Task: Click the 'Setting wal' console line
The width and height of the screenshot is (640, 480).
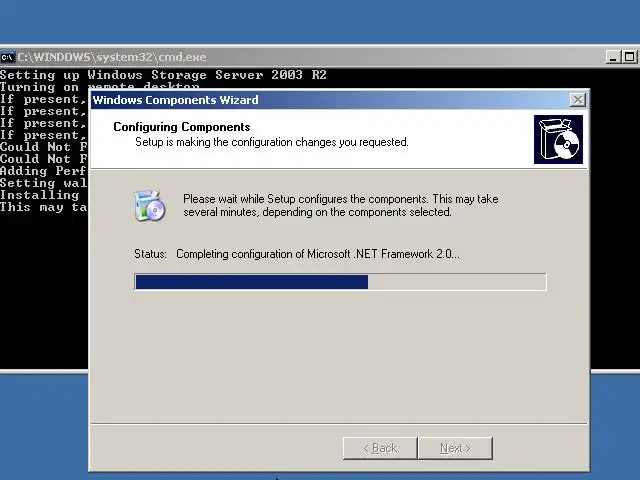Action: pyautogui.click(x=44, y=183)
